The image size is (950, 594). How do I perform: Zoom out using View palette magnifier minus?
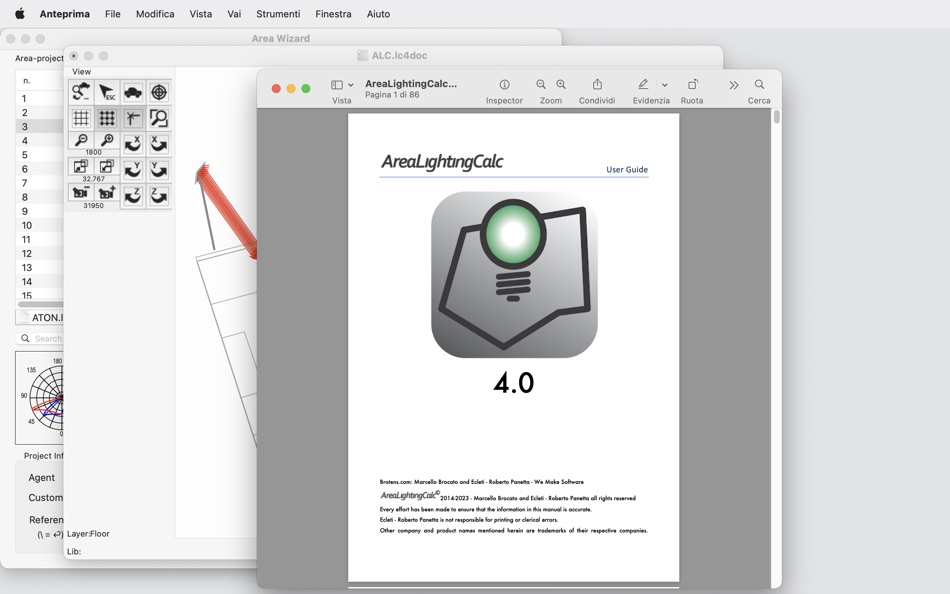point(81,141)
